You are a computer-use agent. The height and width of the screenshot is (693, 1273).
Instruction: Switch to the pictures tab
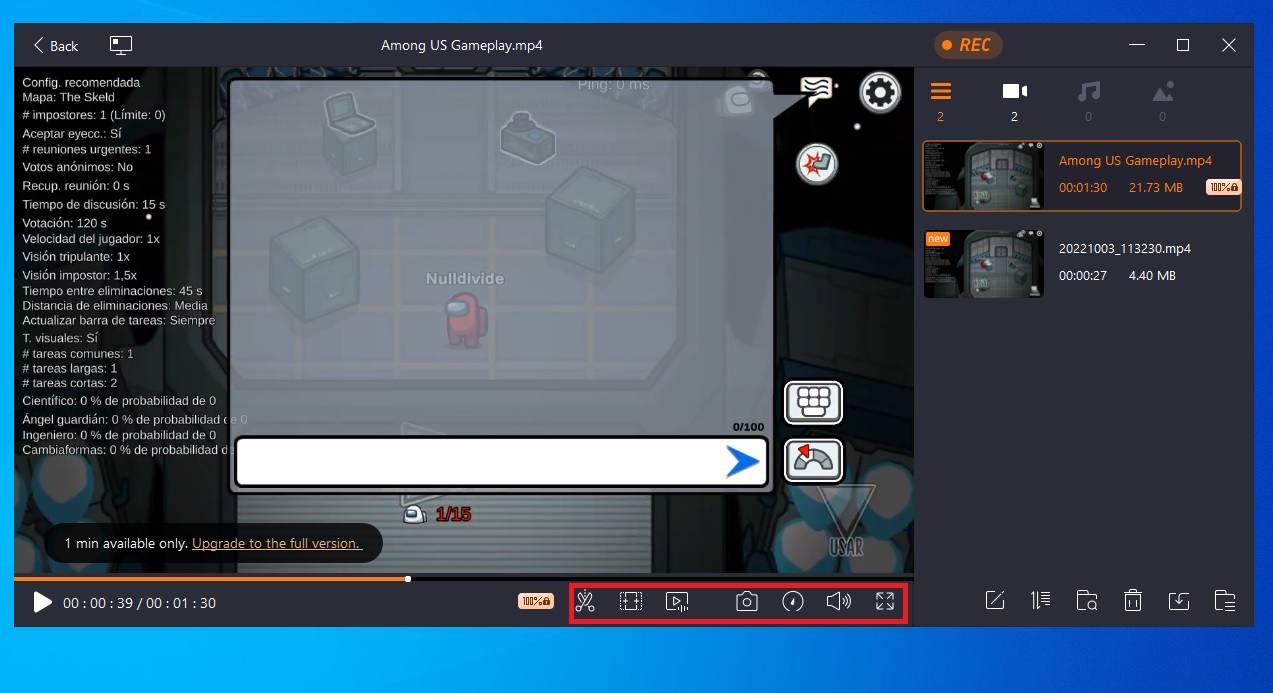coord(1162,100)
